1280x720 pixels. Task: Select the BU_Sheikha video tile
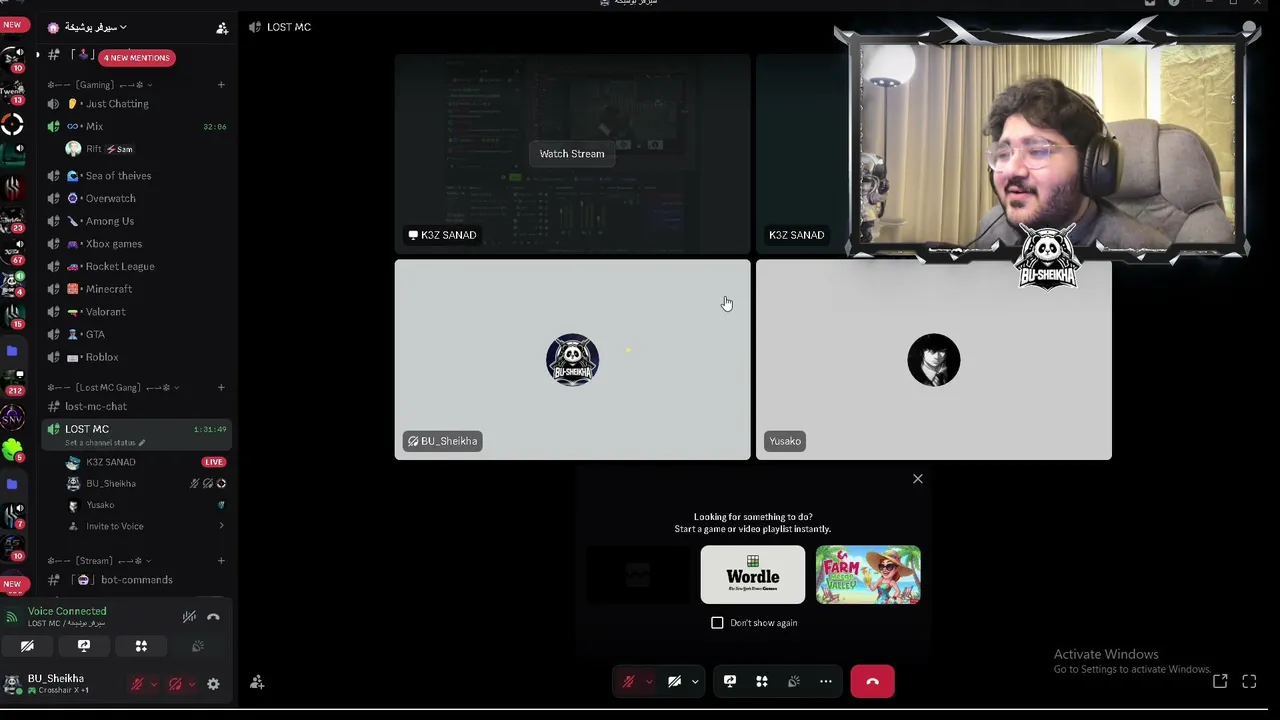572,360
